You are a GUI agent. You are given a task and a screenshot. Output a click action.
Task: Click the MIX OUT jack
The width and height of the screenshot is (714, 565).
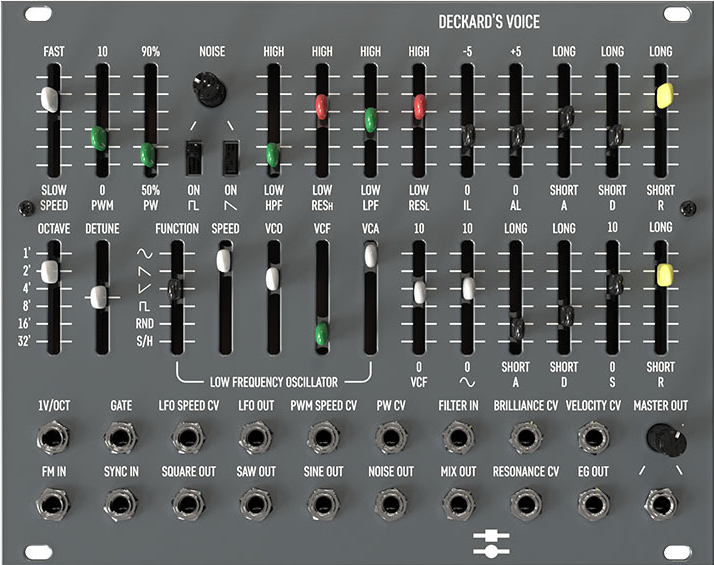[x=458, y=504]
